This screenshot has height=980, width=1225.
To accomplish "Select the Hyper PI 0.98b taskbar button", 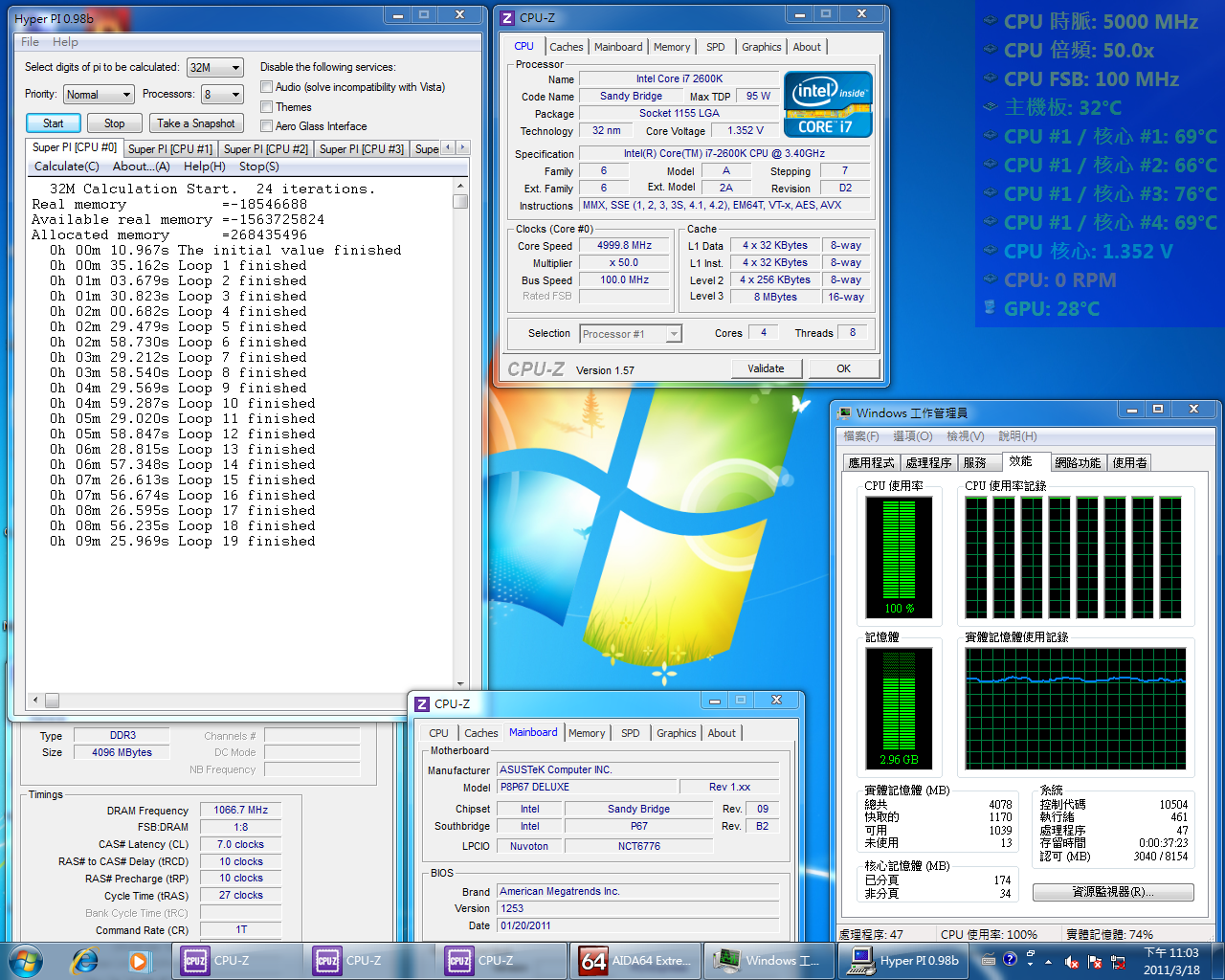I will (903, 960).
